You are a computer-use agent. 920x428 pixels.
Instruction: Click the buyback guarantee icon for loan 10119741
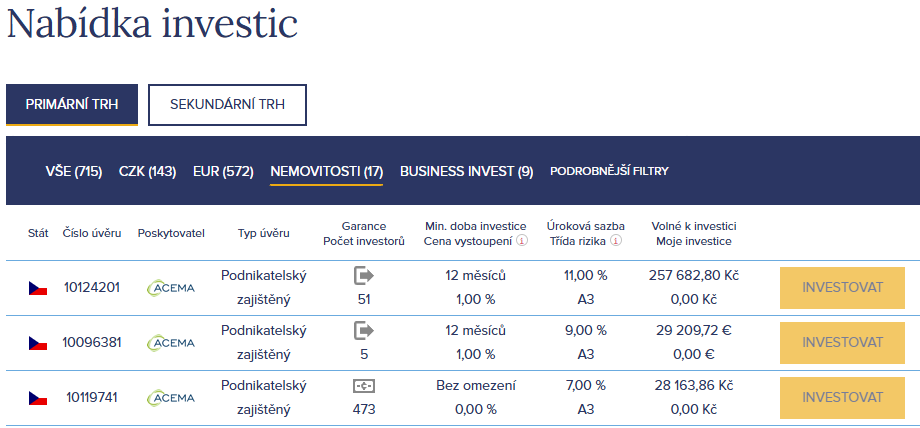click(x=364, y=386)
